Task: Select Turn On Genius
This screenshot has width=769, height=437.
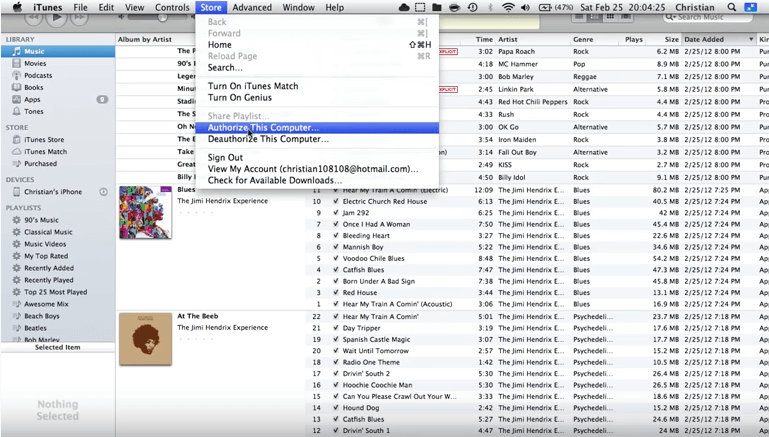Action: point(317,98)
